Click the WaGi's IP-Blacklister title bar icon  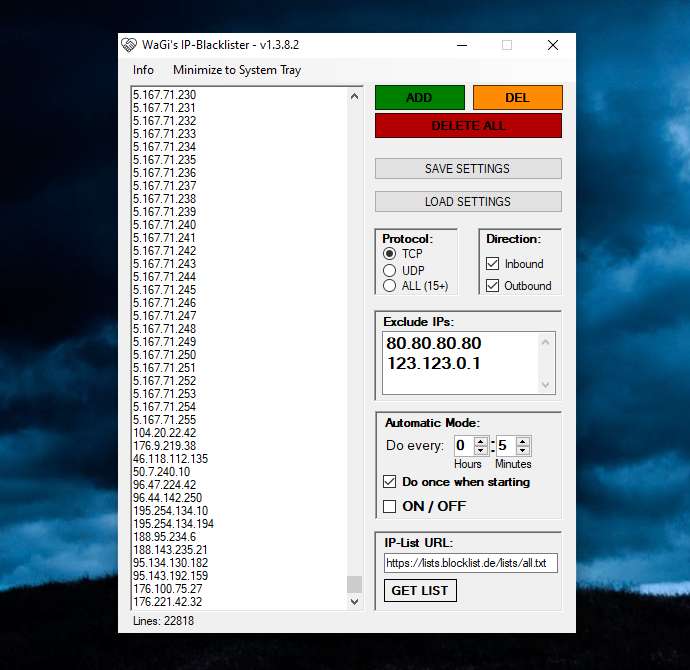click(129, 45)
